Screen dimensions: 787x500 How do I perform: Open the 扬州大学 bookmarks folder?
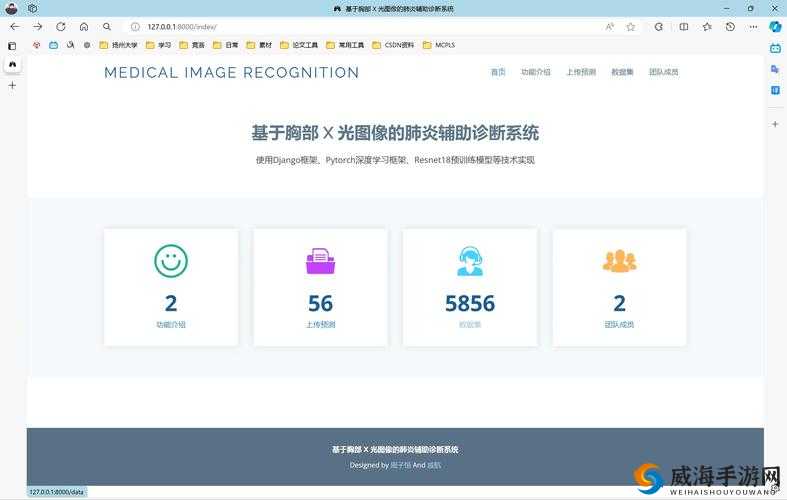tap(118, 45)
